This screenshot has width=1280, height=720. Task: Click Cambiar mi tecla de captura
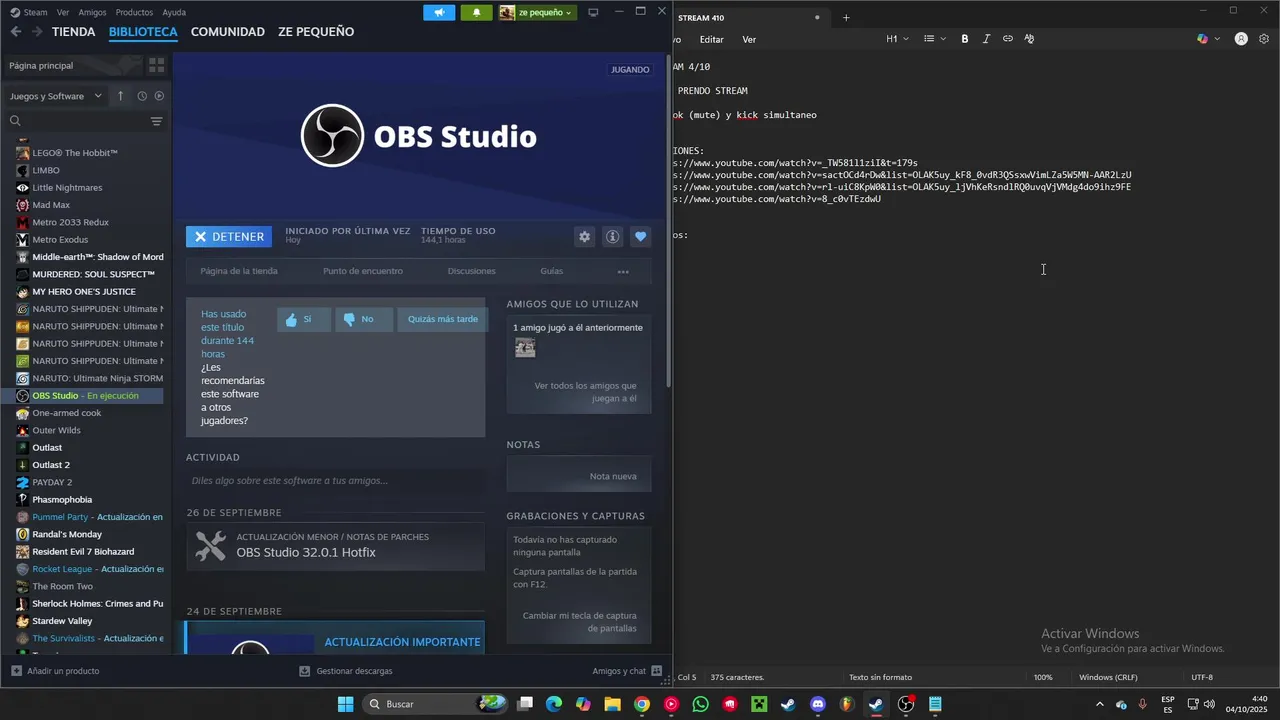[x=579, y=622]
